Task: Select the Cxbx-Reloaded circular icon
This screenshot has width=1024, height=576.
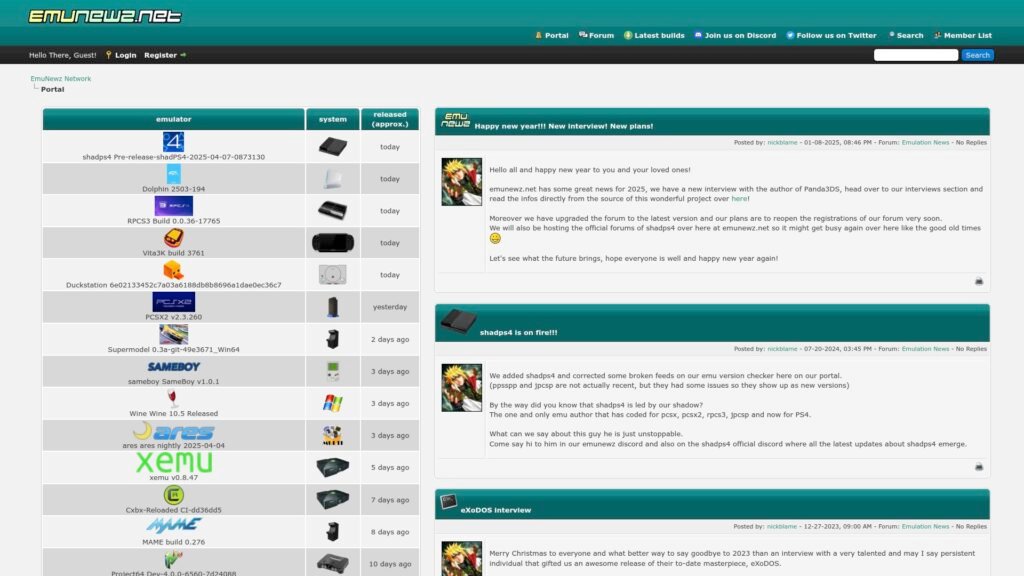Action: click(173, 495)
